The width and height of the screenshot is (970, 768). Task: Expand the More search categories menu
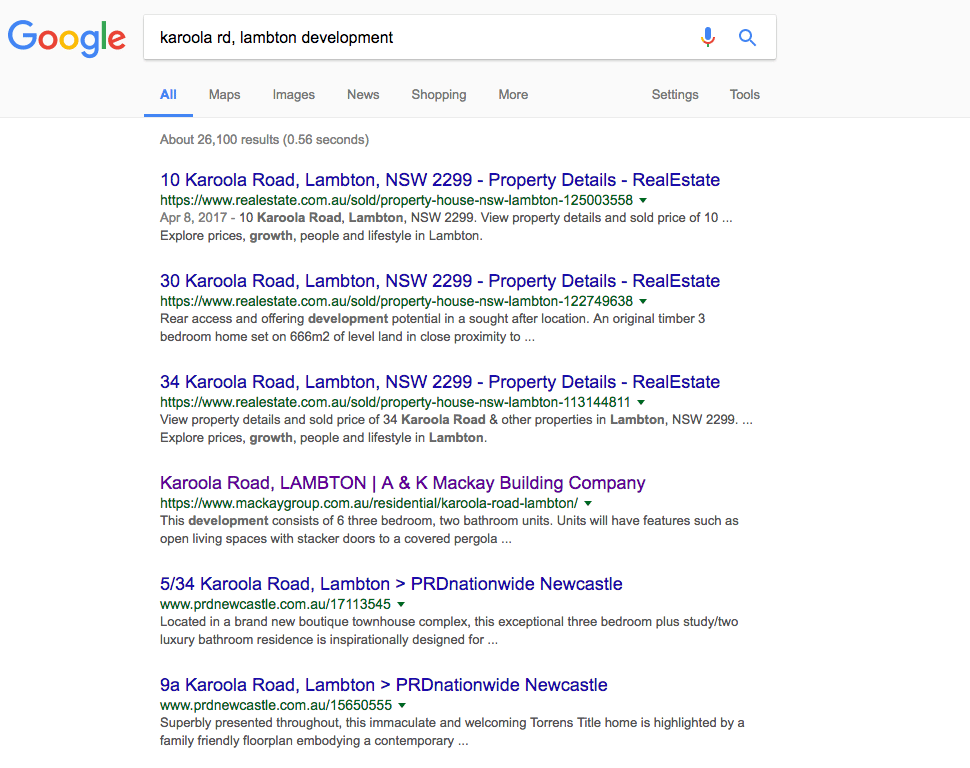513,95
